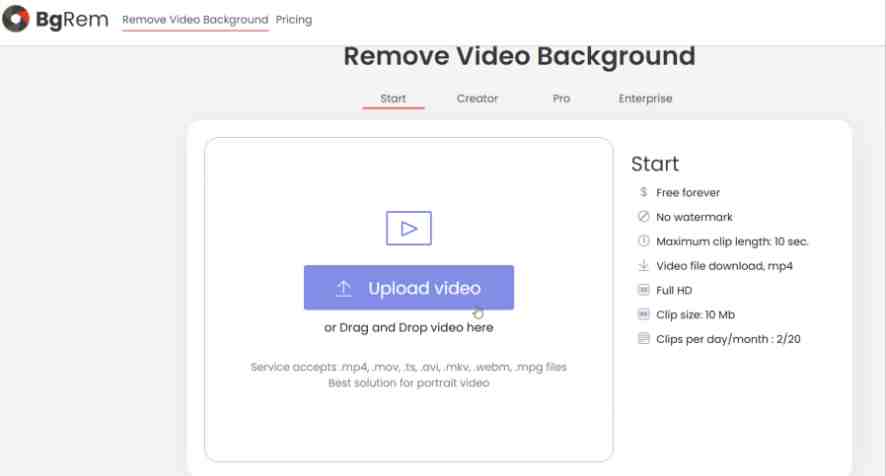This screenshot has width=886, height=476.
Task: Click the 'Start' plan heading
Action: coord(655,164)
